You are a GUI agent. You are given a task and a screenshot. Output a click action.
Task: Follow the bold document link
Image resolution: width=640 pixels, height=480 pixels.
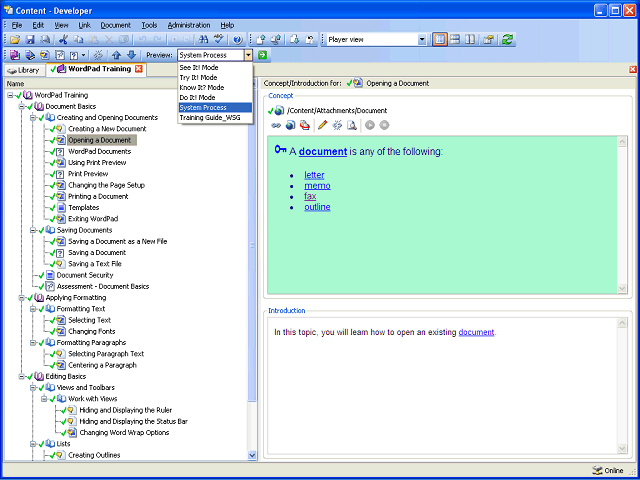click(323, 151)
